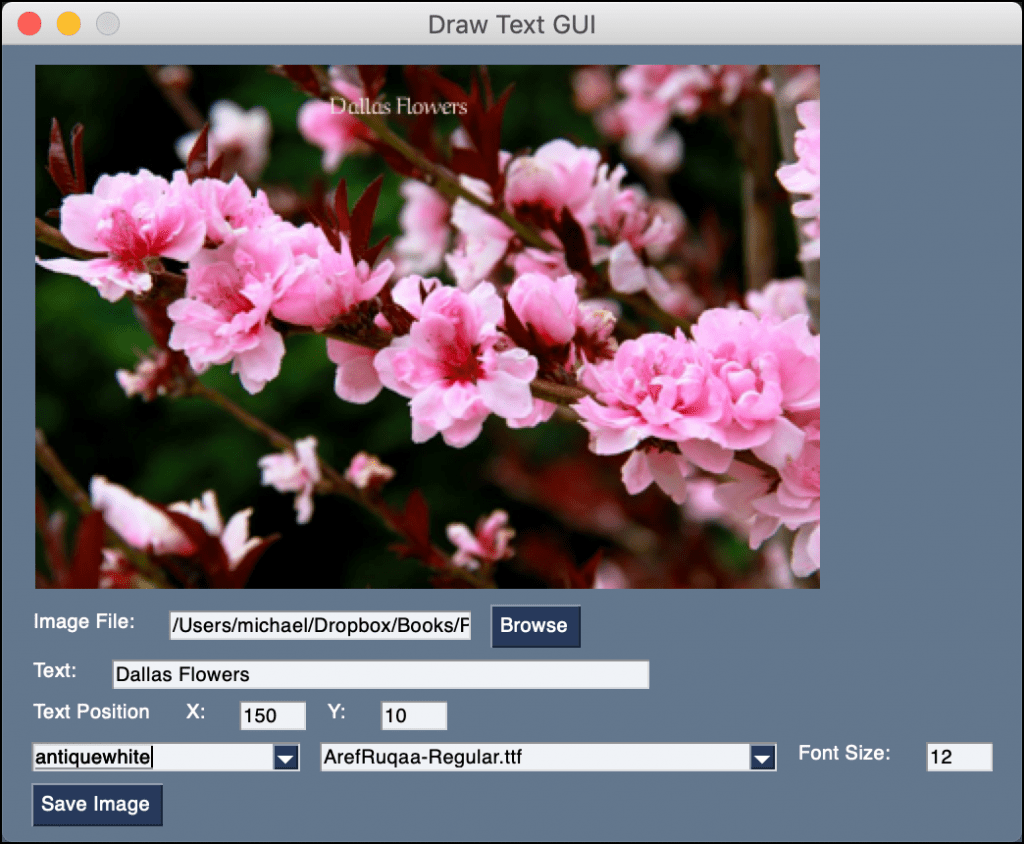Close the Draw Text GUI window

(29, 24)
